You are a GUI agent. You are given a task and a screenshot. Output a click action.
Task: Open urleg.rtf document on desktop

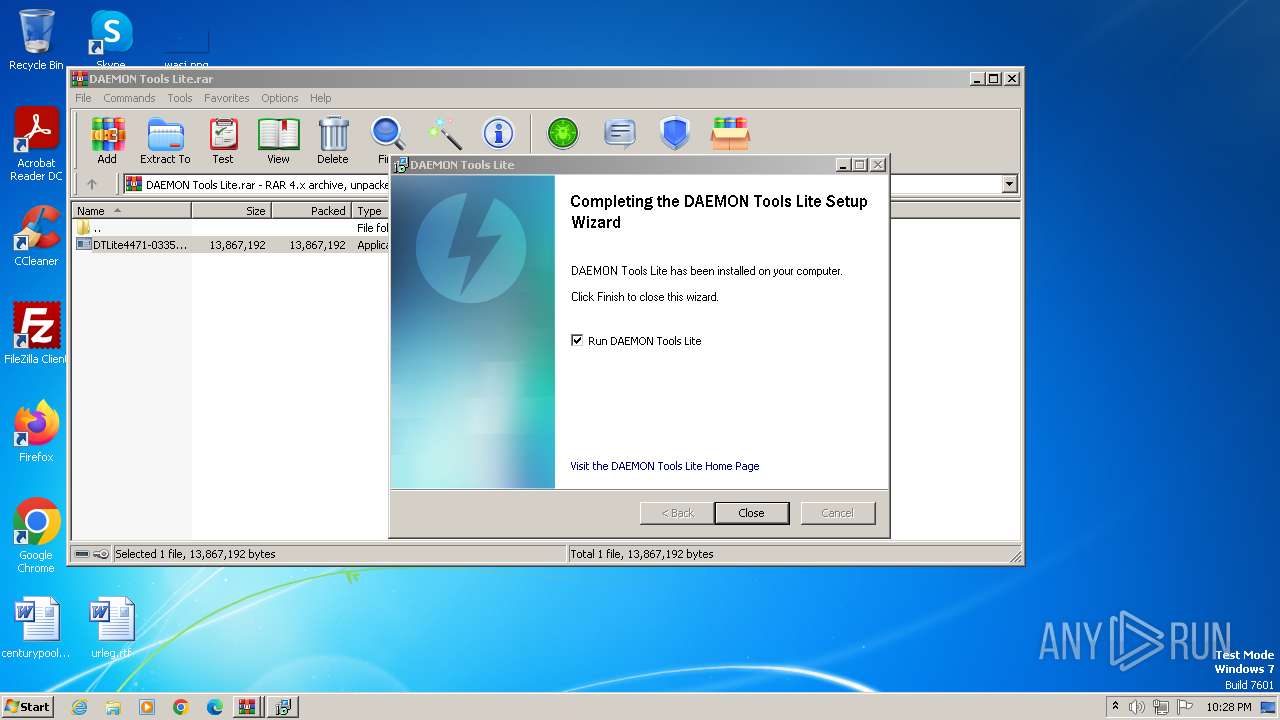click(111, 628)
